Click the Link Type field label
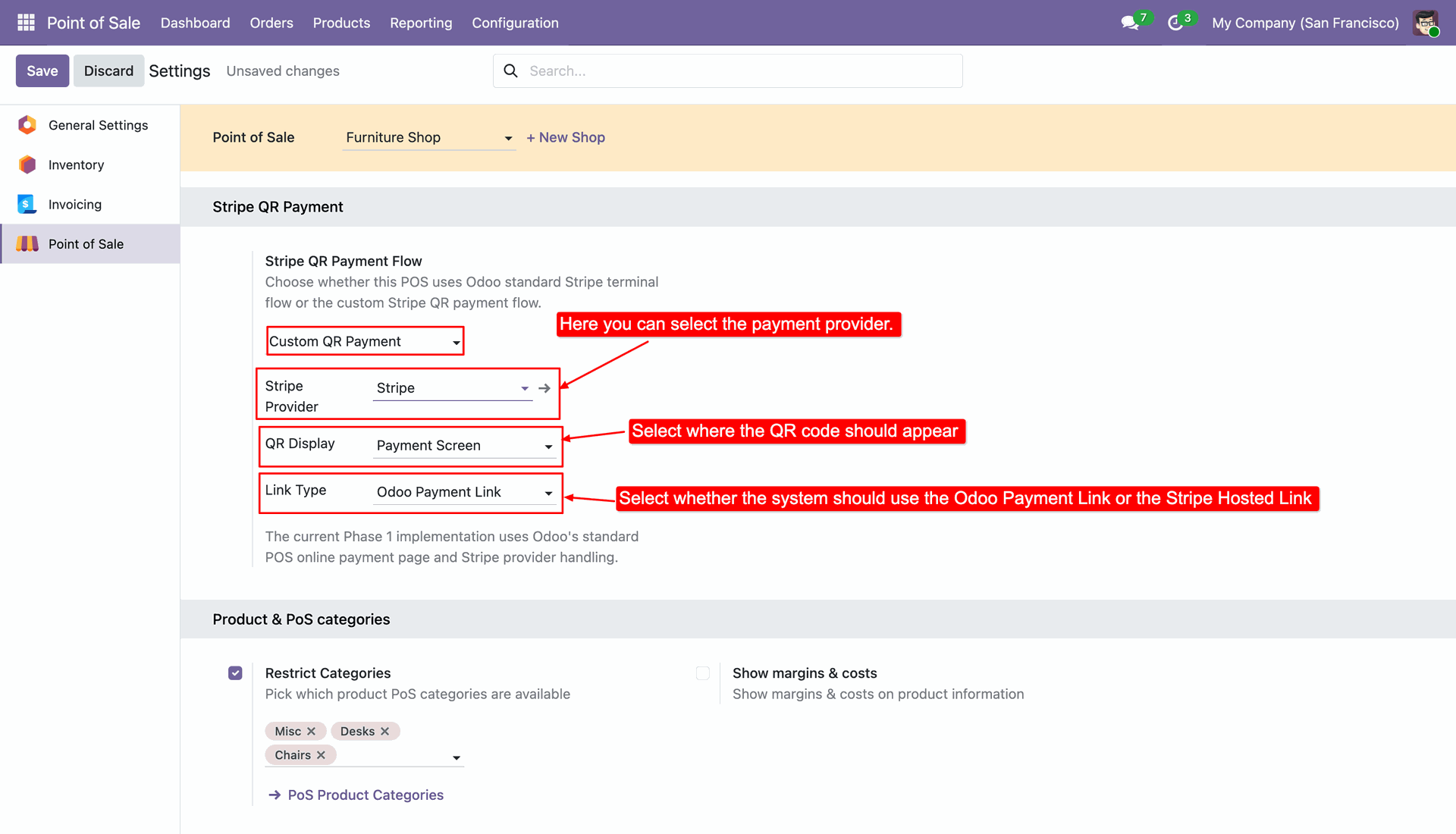Screen dimensions: 1456x834 pyautogui.click(x=296, y=490)
